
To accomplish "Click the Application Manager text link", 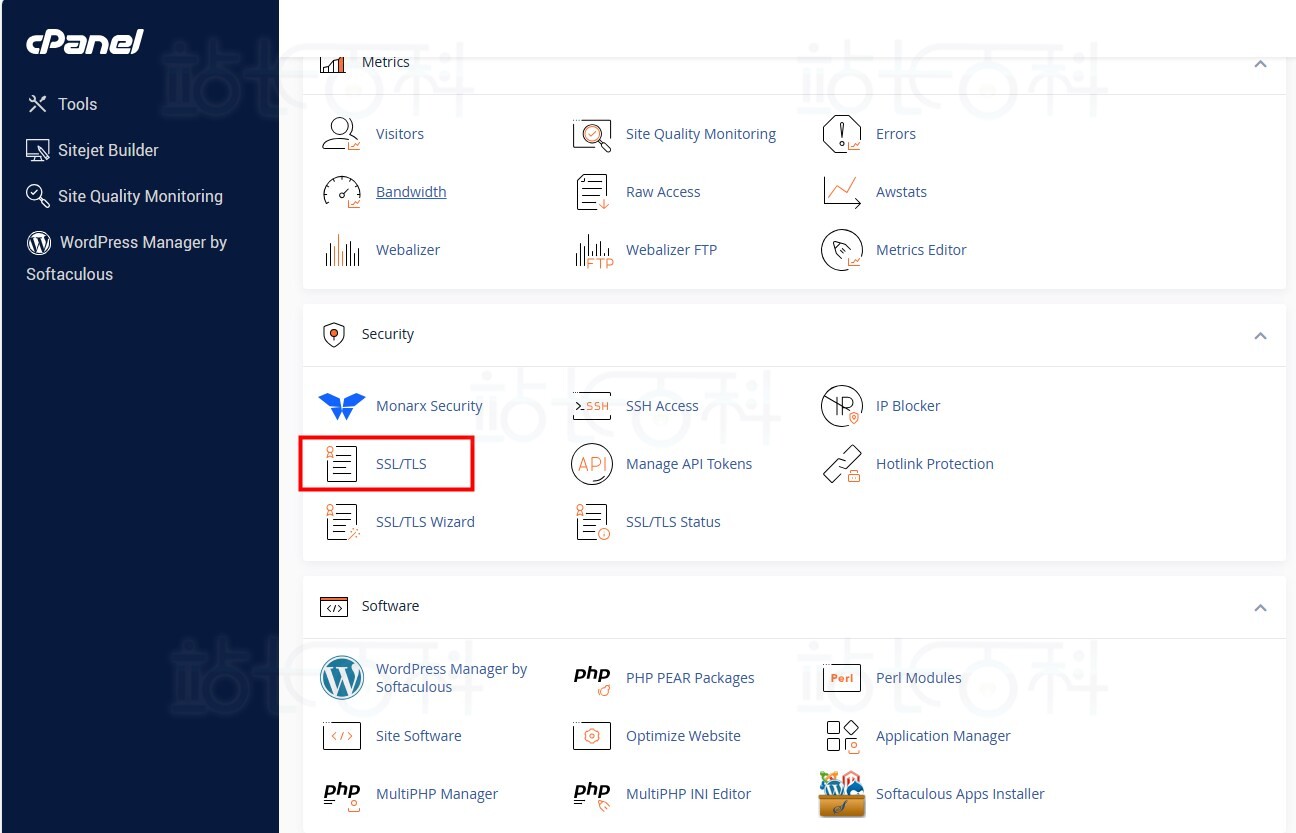I will [943, 736].
